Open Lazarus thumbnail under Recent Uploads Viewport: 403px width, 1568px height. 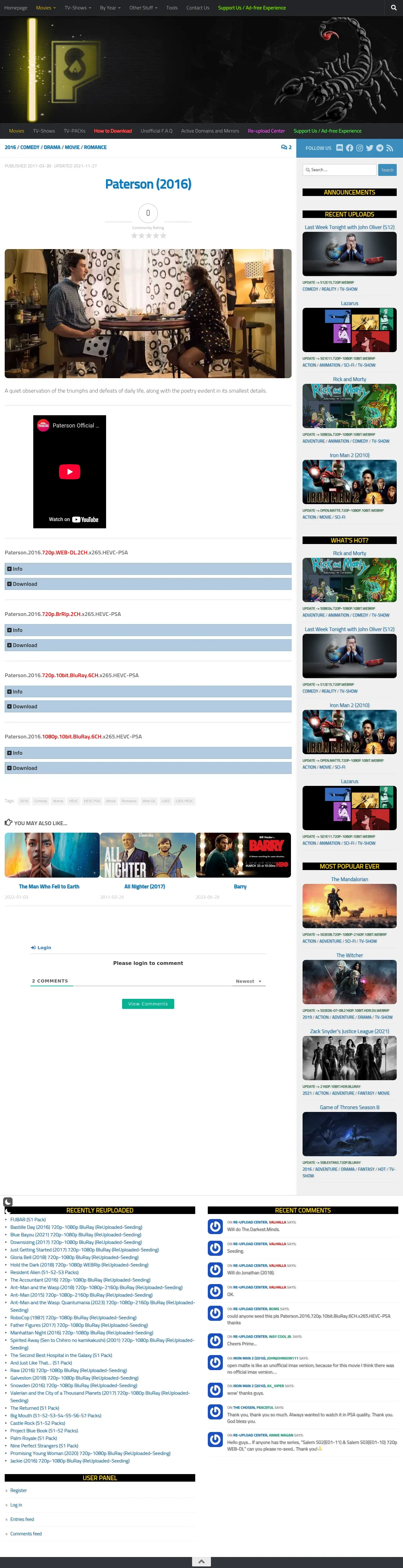(x=350, y=330)
